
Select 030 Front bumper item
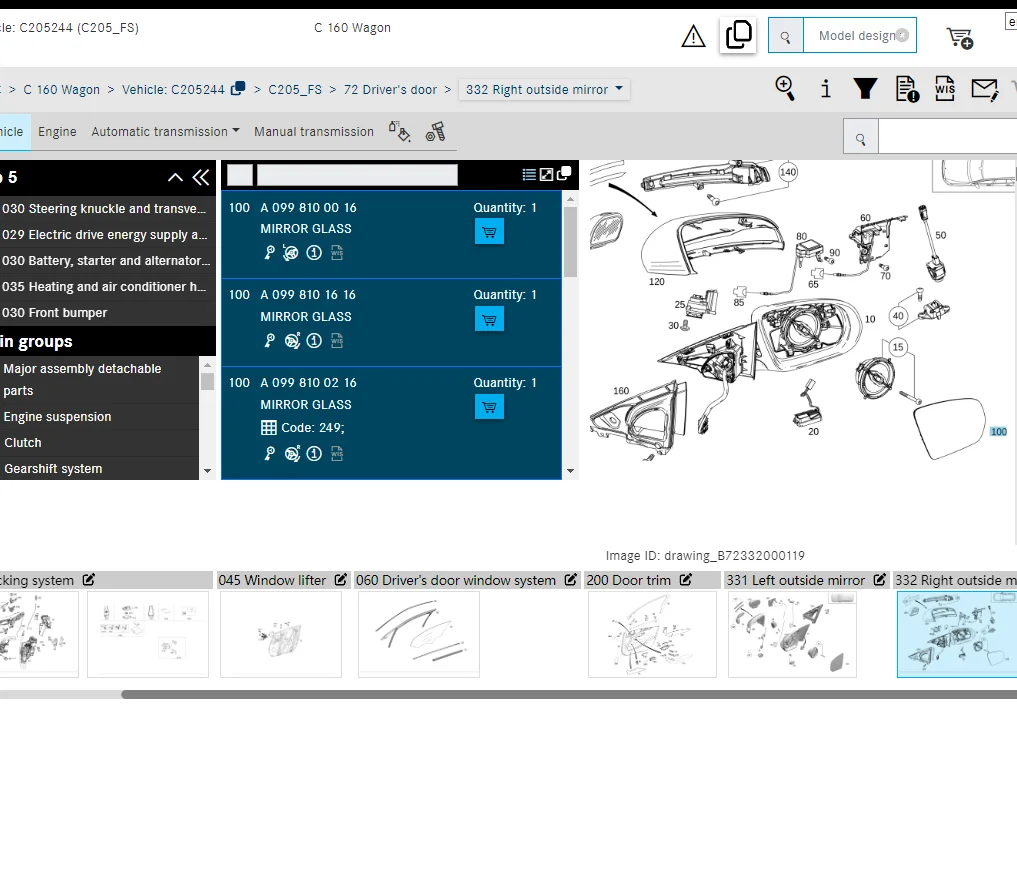click(x=107, y=313)
